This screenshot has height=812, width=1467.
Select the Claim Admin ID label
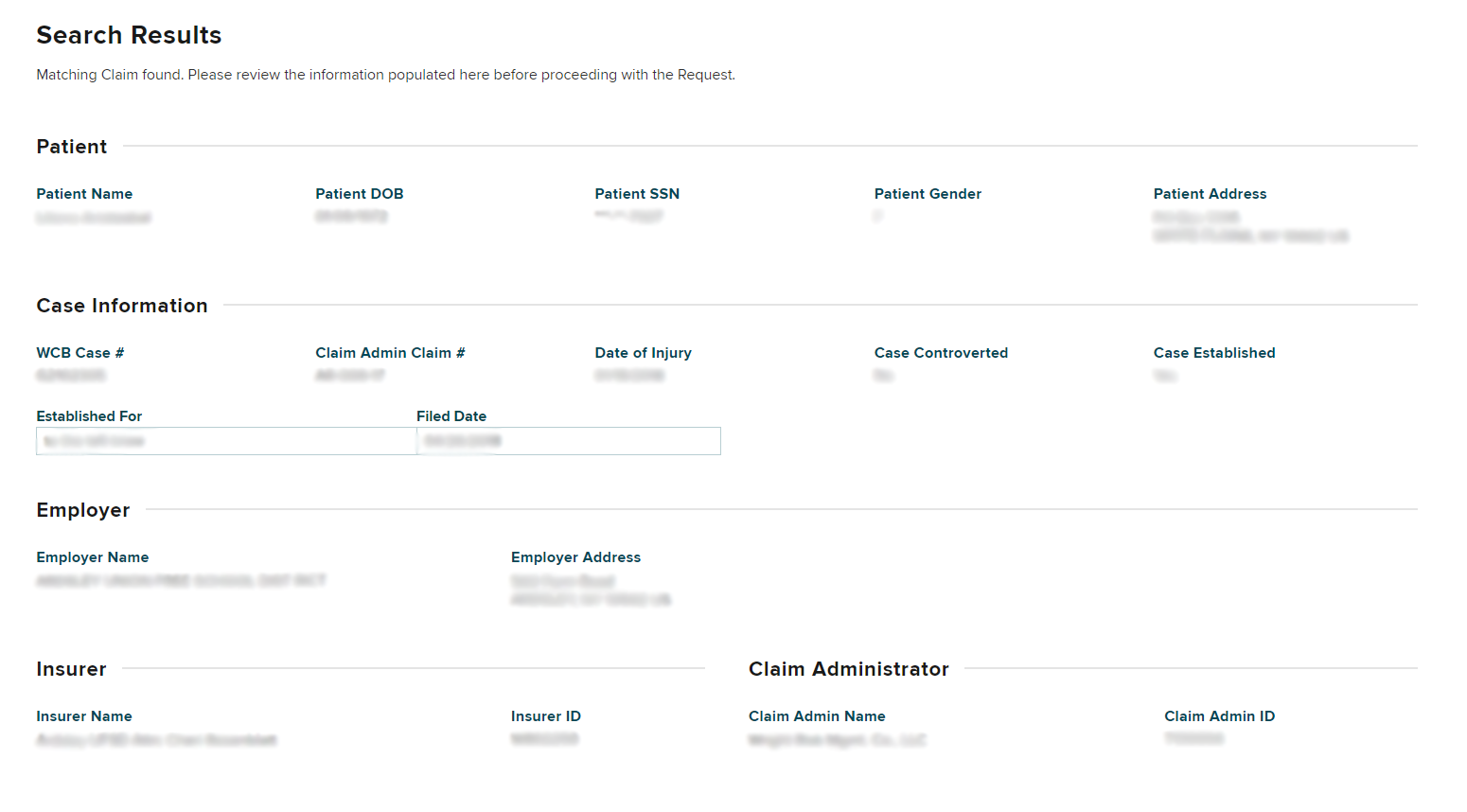pos(1219,716)
